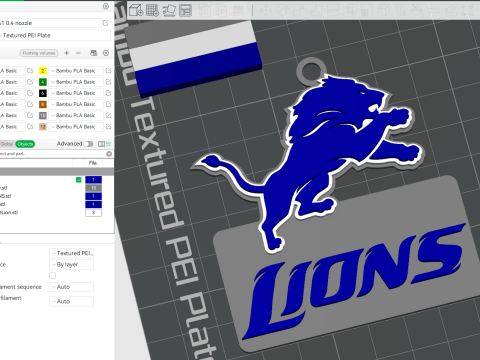Click the Add plate grid icon
This screenshot has height=360, width=480.
coord(152,10)
